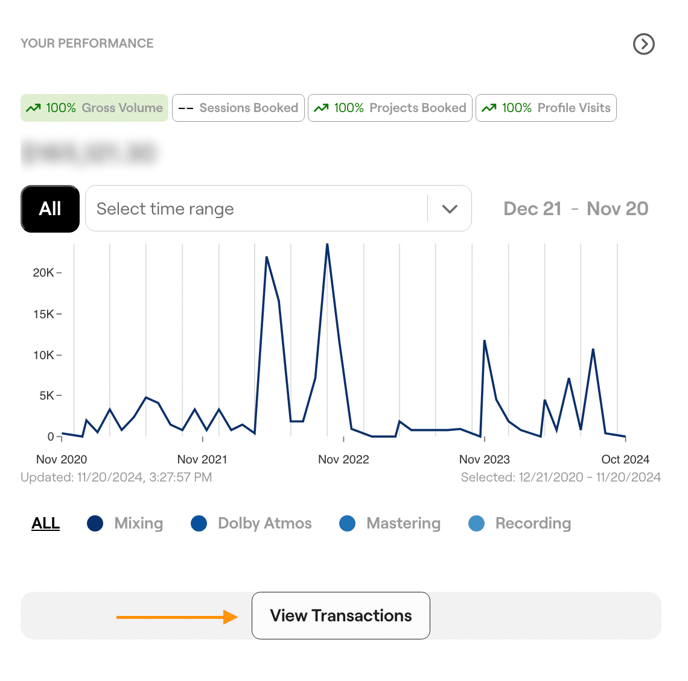Show ALL service types in chart

point(45,523)
